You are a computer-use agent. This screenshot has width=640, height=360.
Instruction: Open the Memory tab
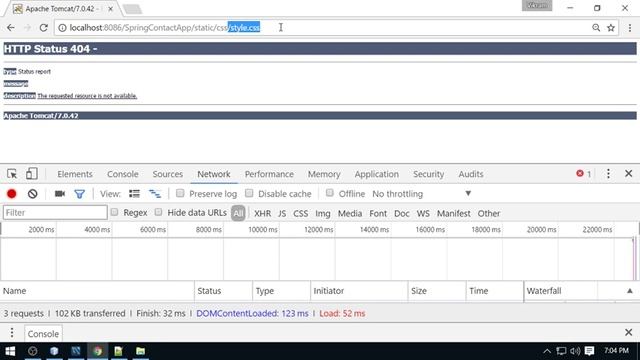click(324, 174)
